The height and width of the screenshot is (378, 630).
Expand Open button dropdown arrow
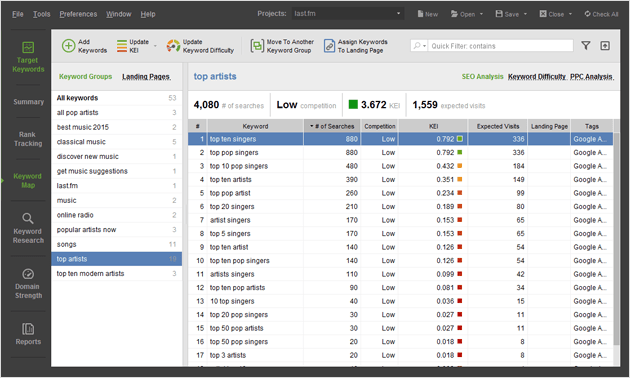coord(481,14)
